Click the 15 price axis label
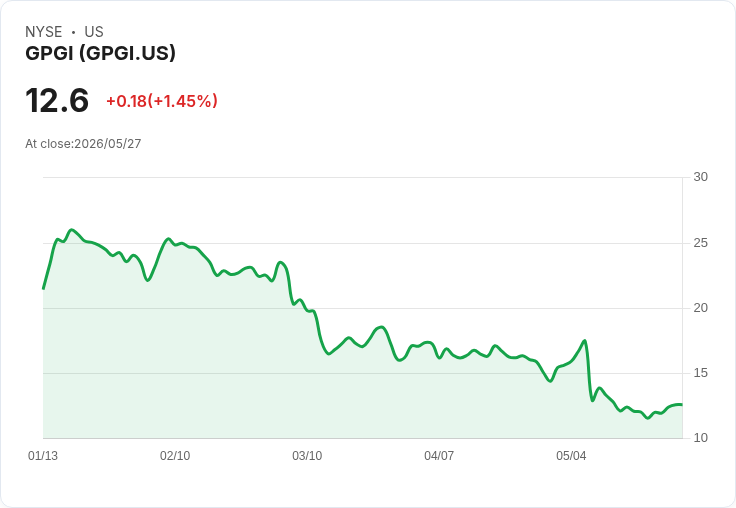Viewport: 736px width, 508px height. 700,373
